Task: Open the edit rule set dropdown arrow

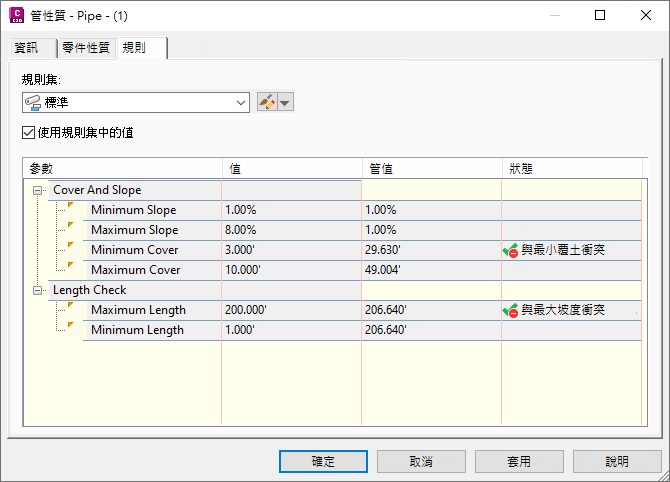Action: tap(285, 103)
